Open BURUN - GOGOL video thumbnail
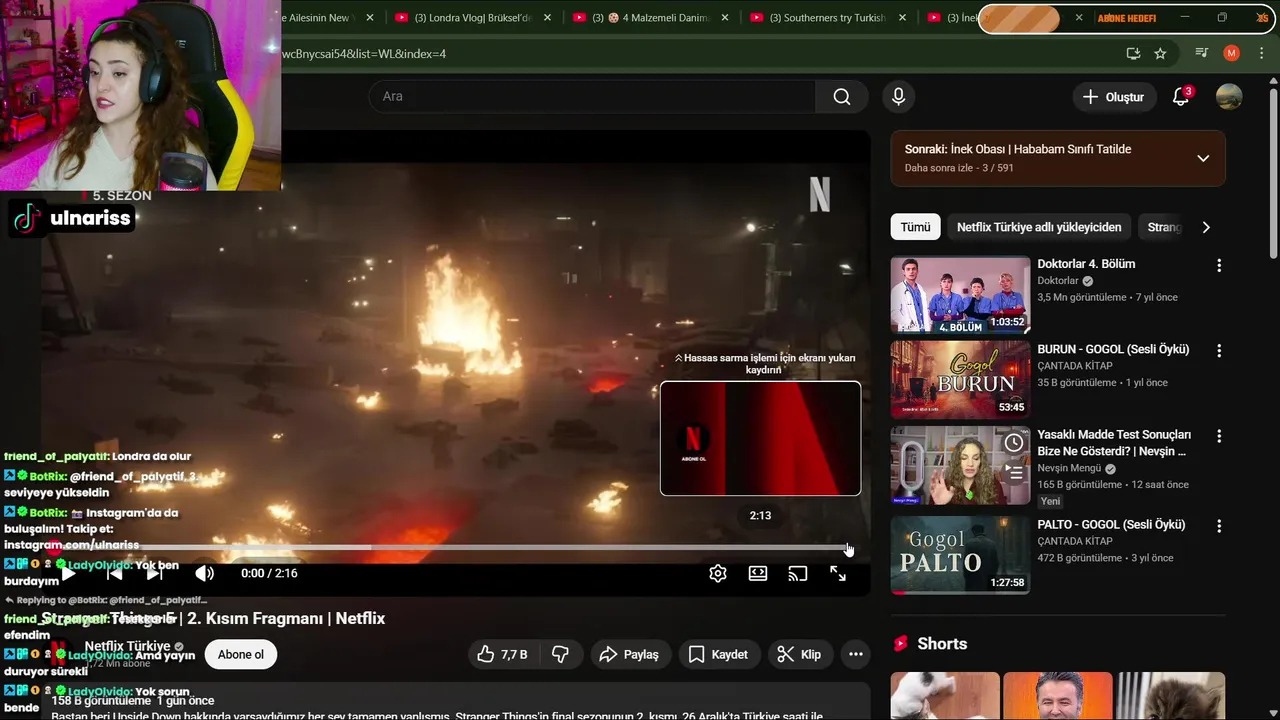The image size is (1280, 720). click(x=960, y=380)
